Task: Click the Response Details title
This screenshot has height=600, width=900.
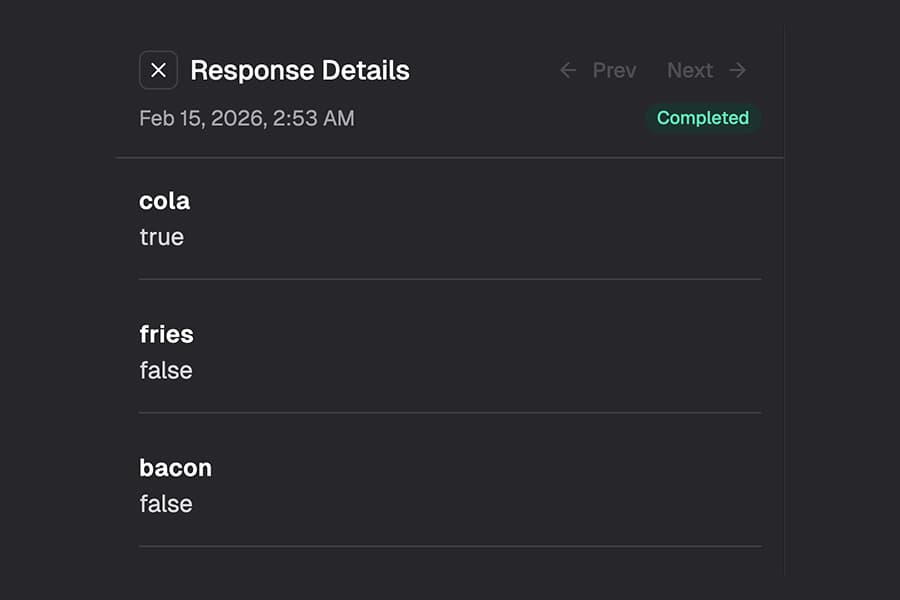Action: pos(300,70)
